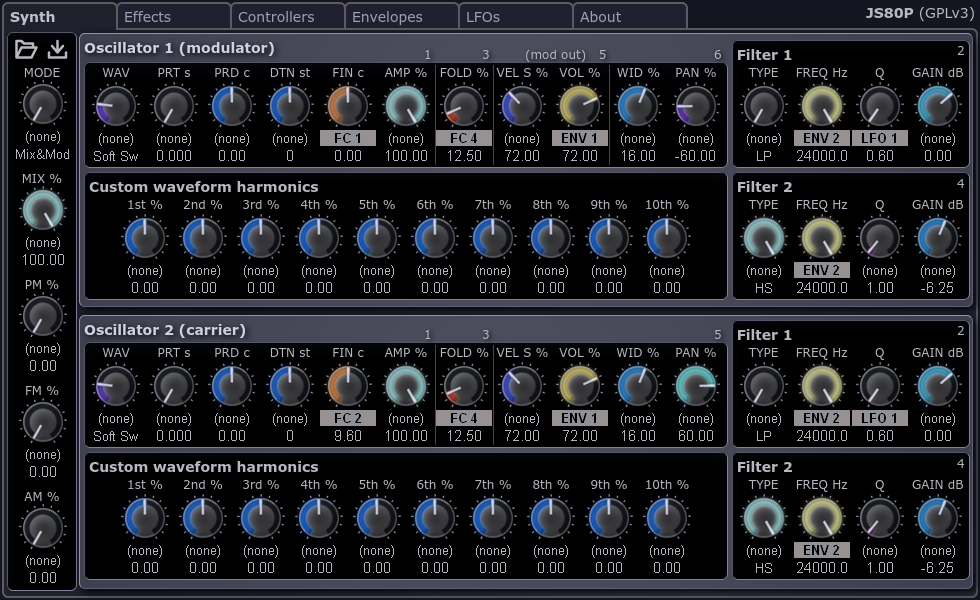Click Oscillator 2 3rd % harmonic knob
Screen dimensions: 980x600
click(261, 518)
